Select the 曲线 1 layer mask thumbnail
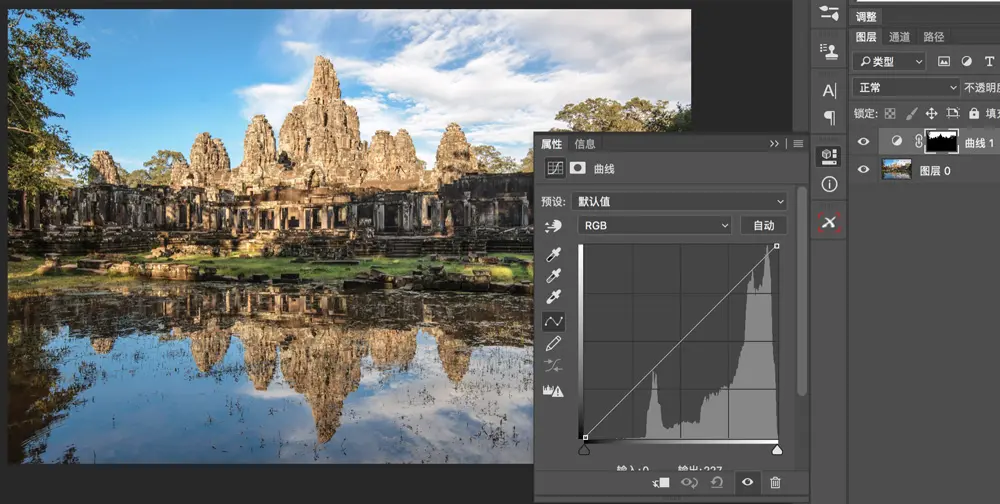The height and width of the screenshot is (504, 1000). click(942, 142)
